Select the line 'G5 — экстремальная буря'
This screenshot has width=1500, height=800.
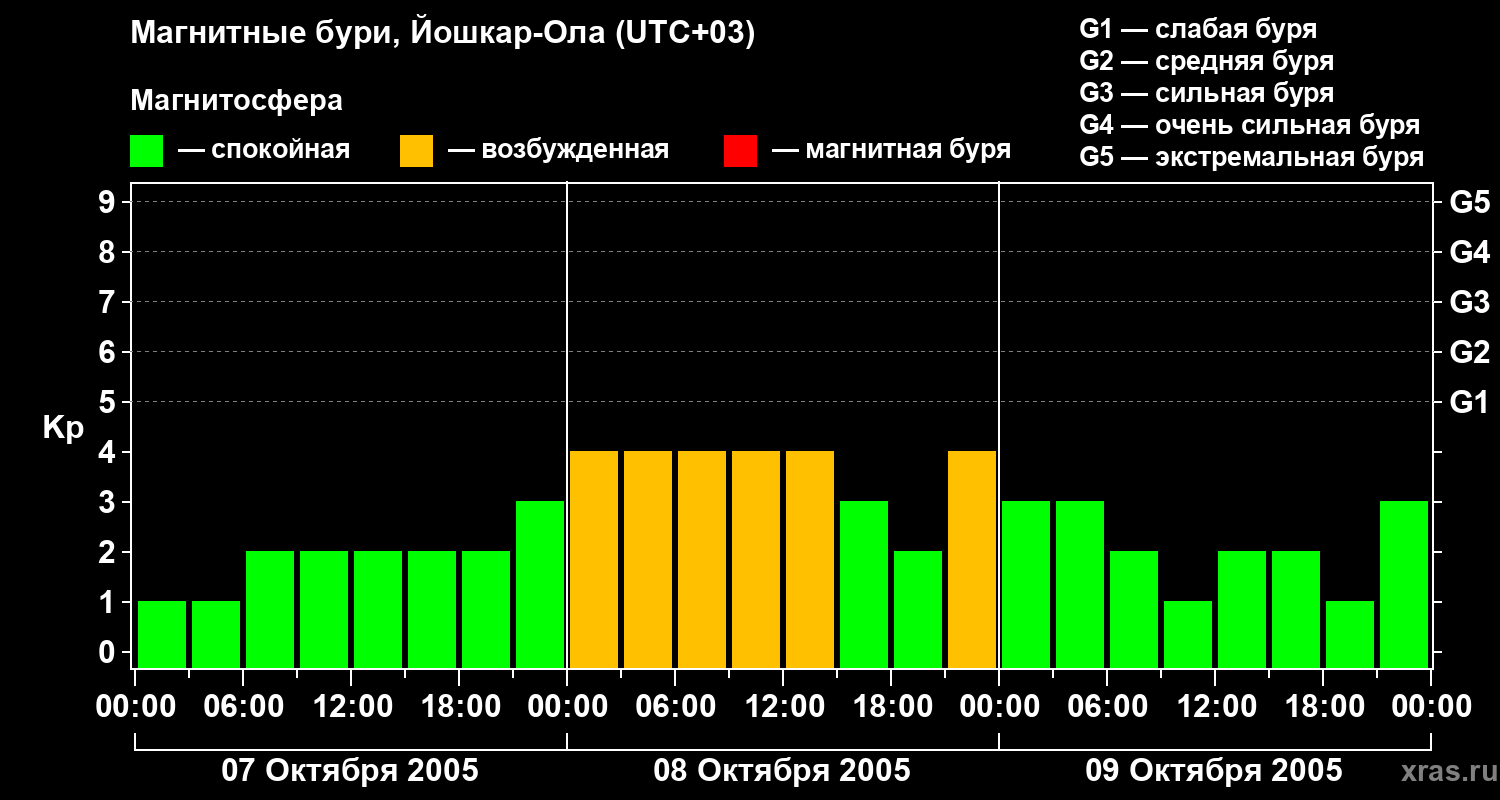(1252, 157)
